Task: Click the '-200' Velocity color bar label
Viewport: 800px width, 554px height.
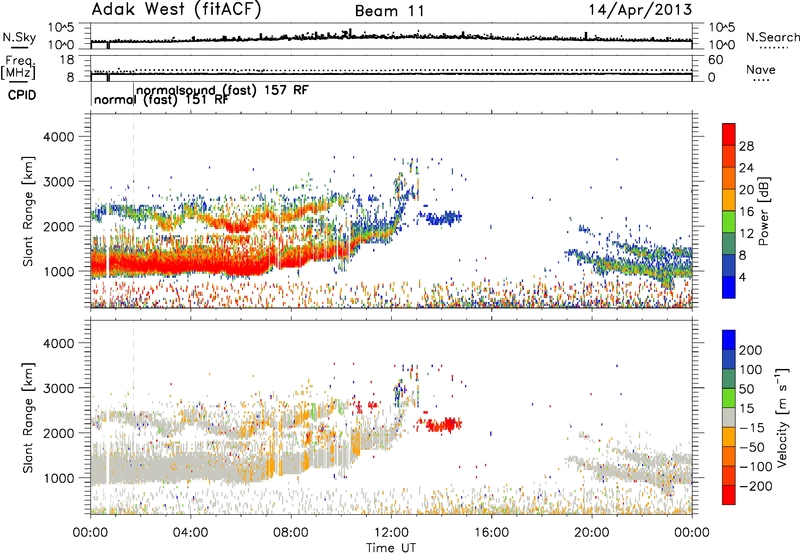Action: tap(756, 486)
